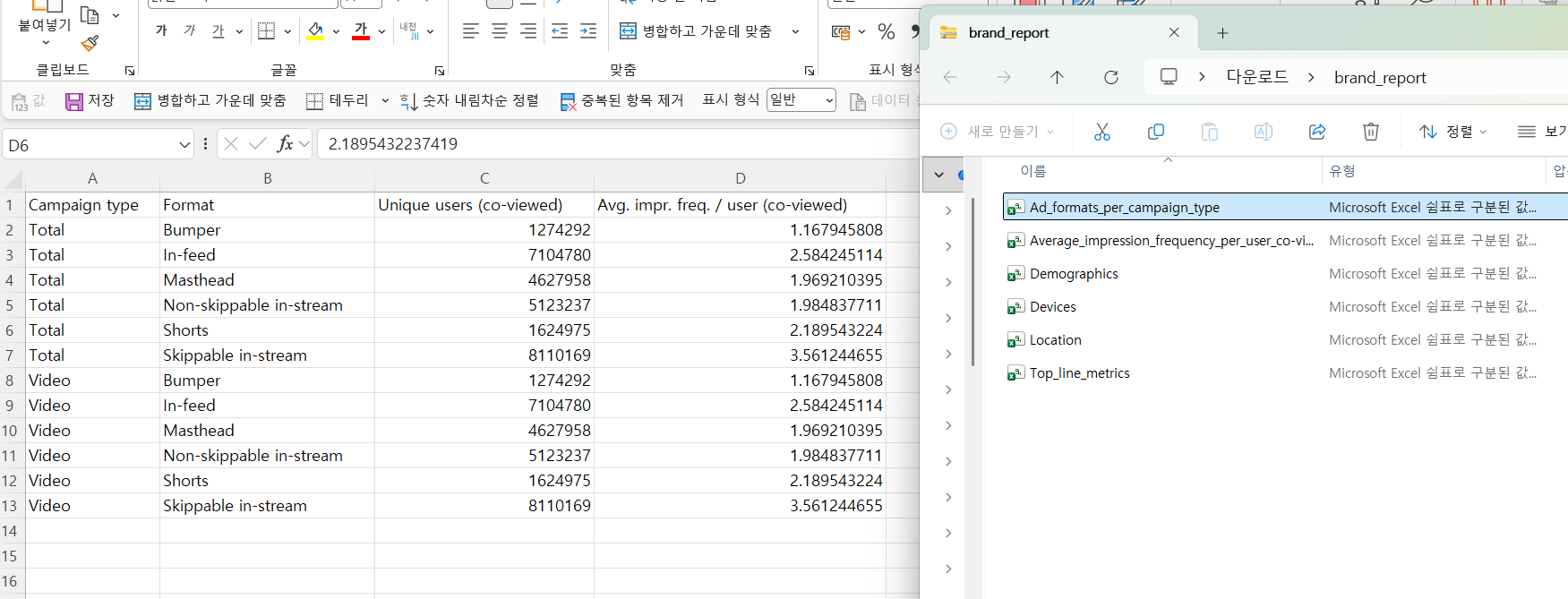Viewport: 1568px width, 599px height.
Task: Align text right in the ribbon
Action: coord(528,30)
